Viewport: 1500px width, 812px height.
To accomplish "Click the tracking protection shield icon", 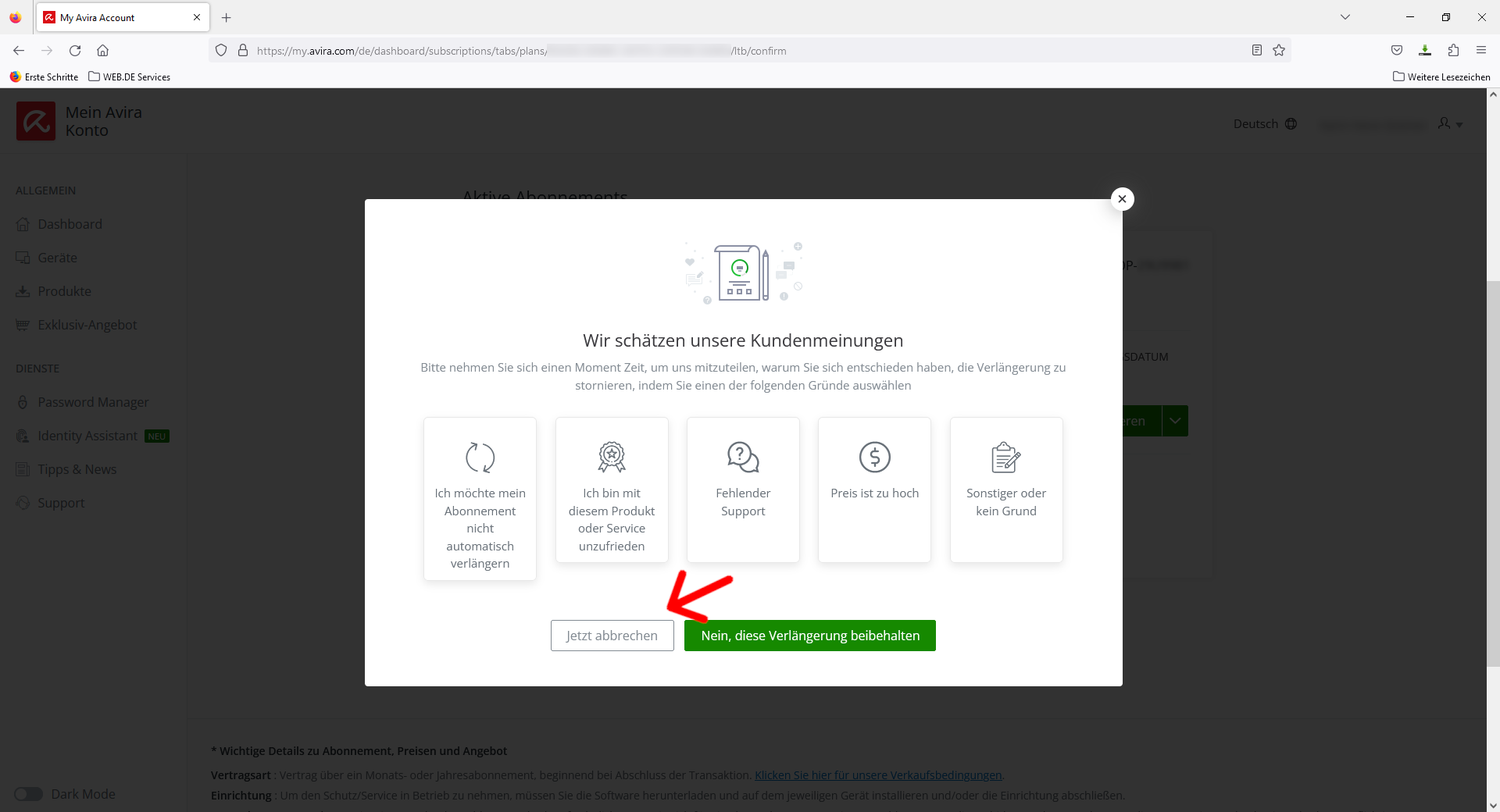I will click(221, 51).
